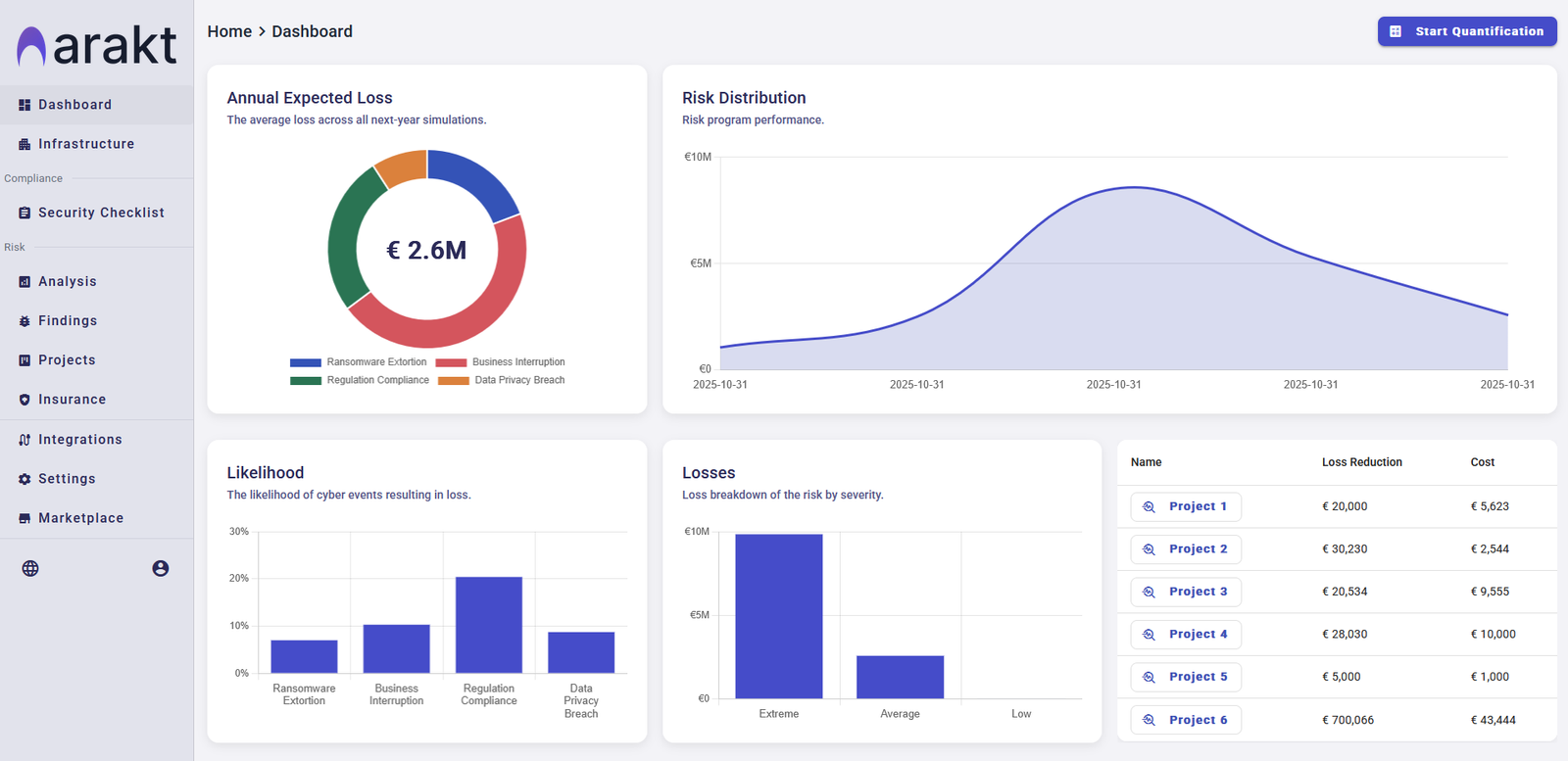Click the Home breadcrumb link

pyautogui.click(x=229, y=31)
